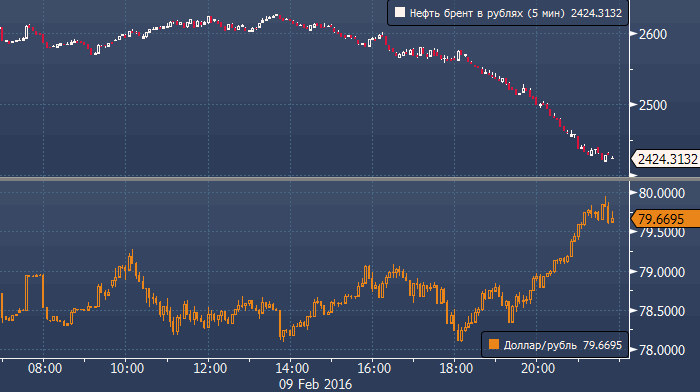Click the 16:00 time axis label
Screen dimensions: 700x392
374,368
